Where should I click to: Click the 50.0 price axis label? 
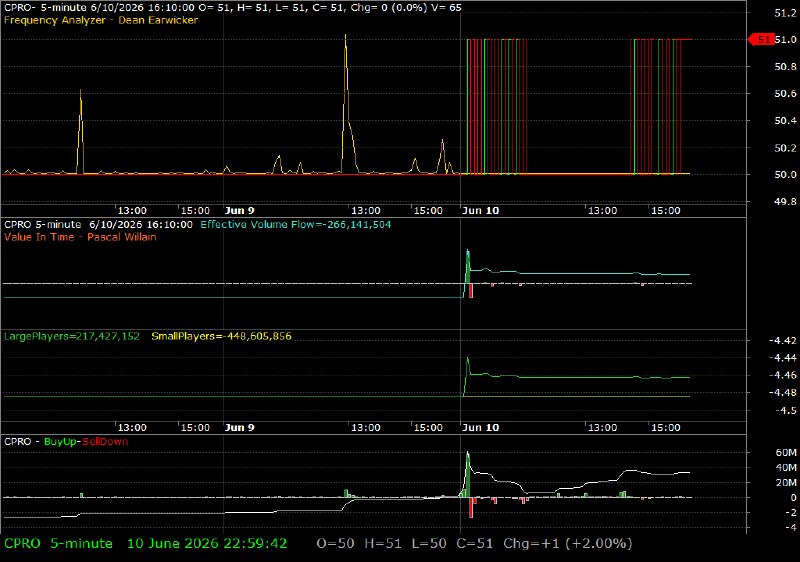(785, 174)
